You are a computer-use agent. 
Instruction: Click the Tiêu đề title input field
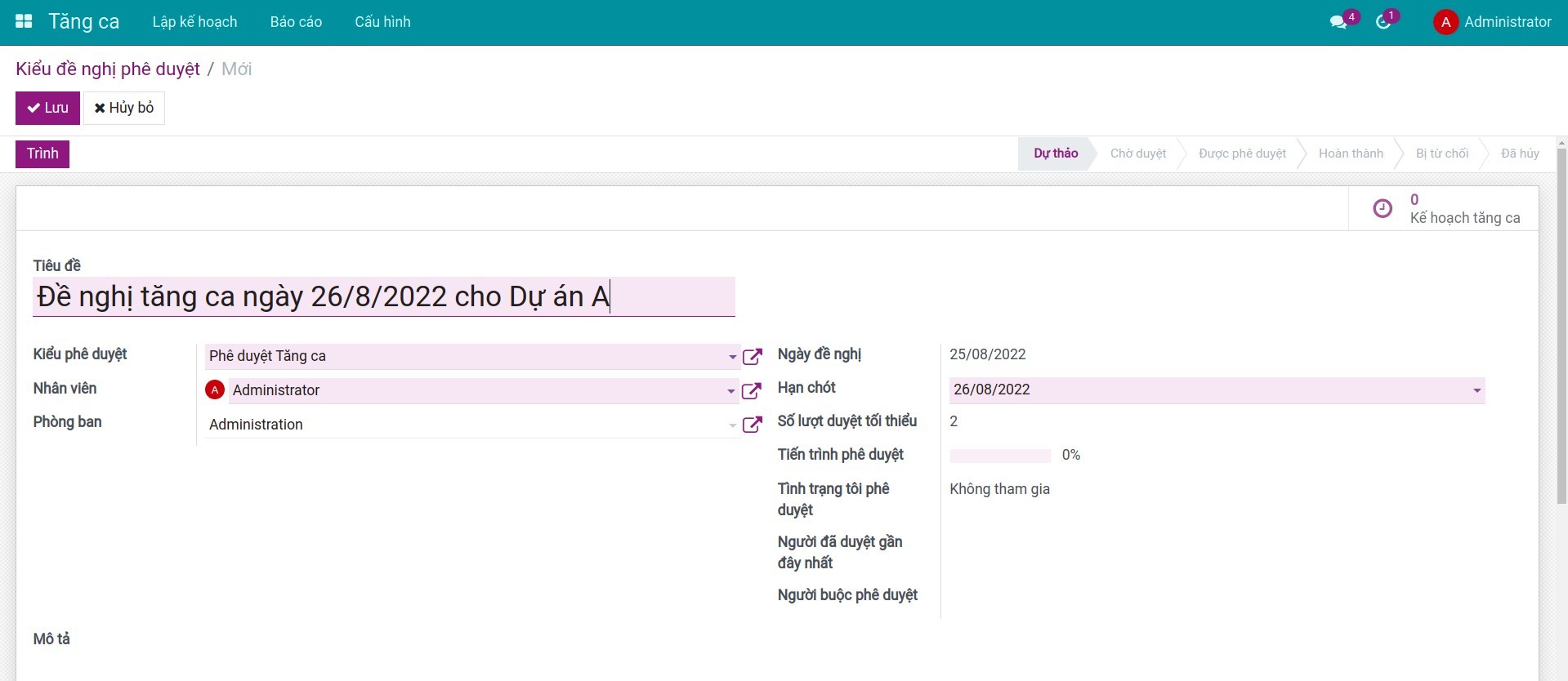coord(384,296)
